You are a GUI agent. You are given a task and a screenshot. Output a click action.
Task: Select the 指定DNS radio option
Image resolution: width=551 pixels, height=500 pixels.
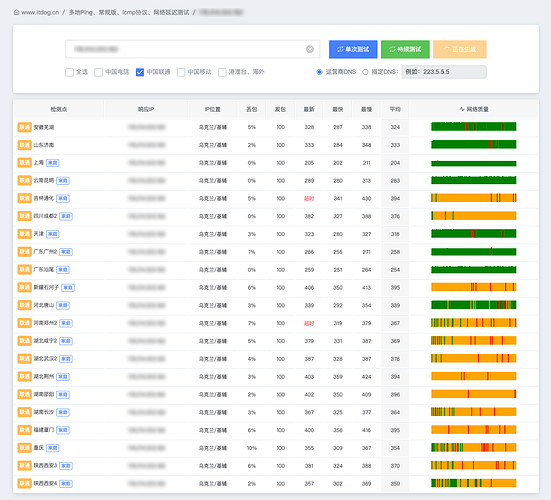coord(365,72)
